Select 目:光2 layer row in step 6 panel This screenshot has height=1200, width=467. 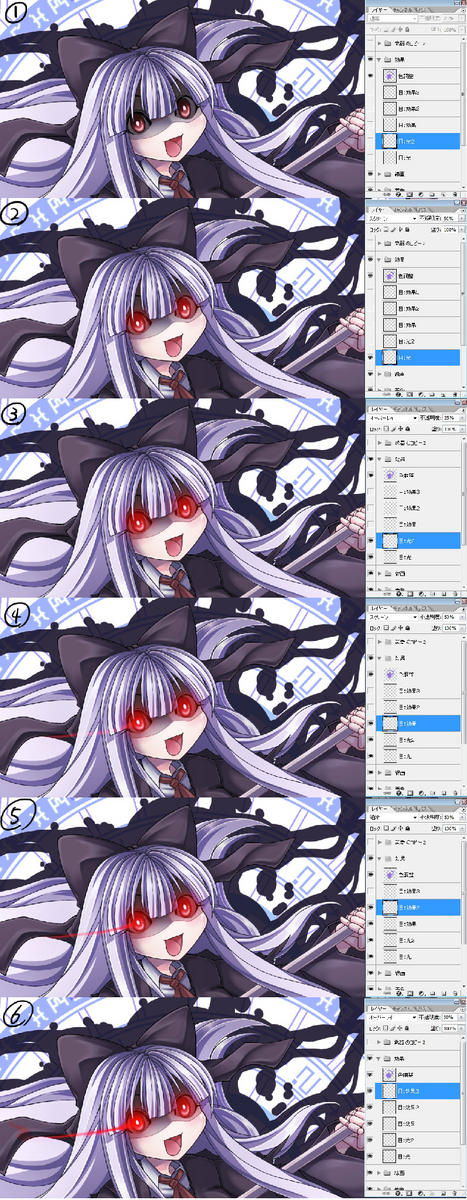coord(418,1140)
